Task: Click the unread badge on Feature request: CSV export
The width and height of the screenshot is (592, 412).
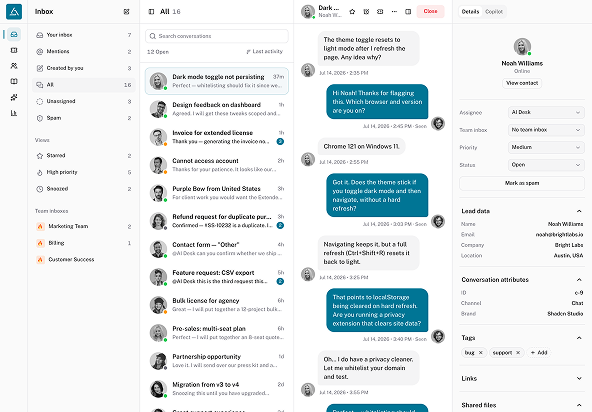Action: 280,281
